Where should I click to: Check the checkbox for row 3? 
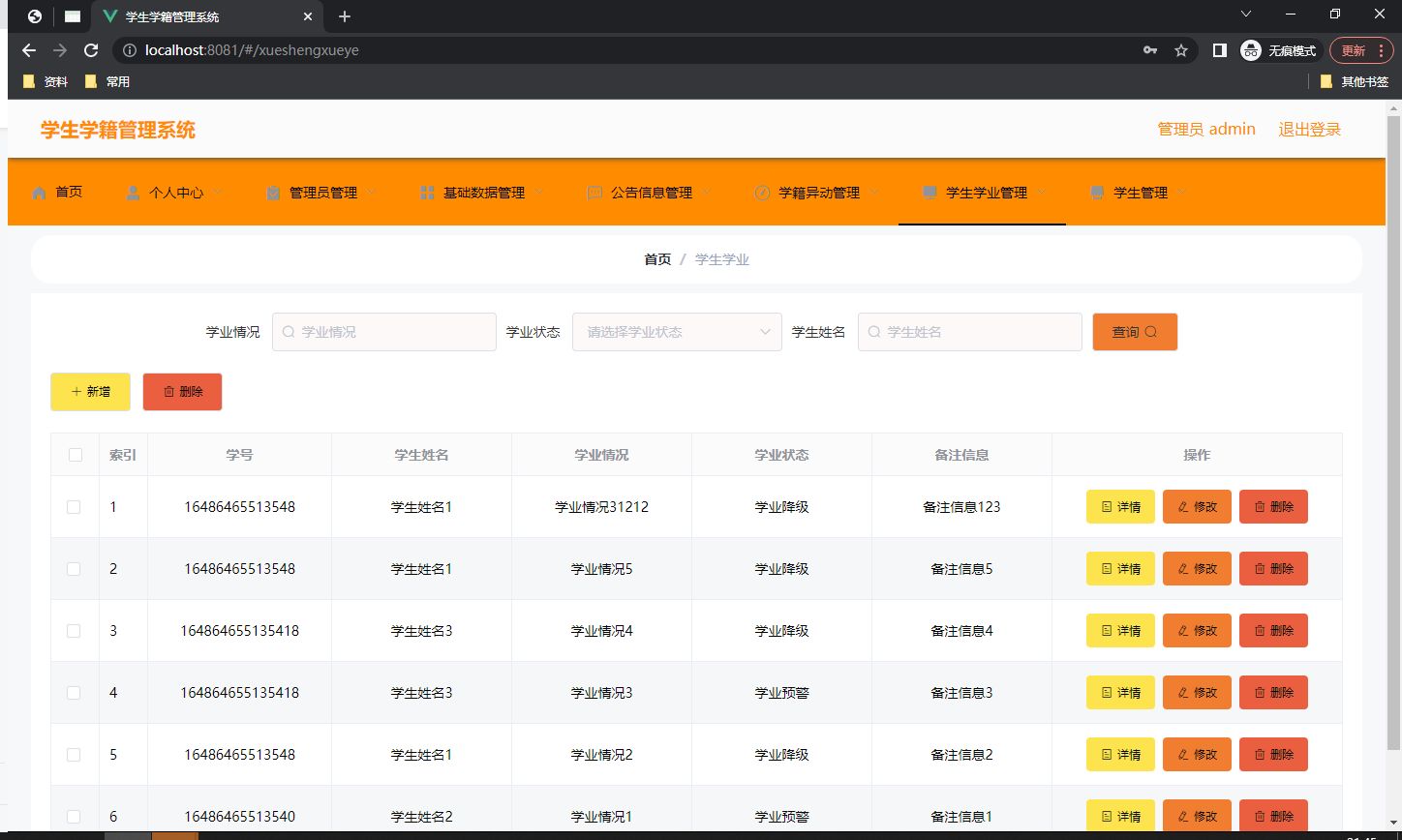(74, 631)
